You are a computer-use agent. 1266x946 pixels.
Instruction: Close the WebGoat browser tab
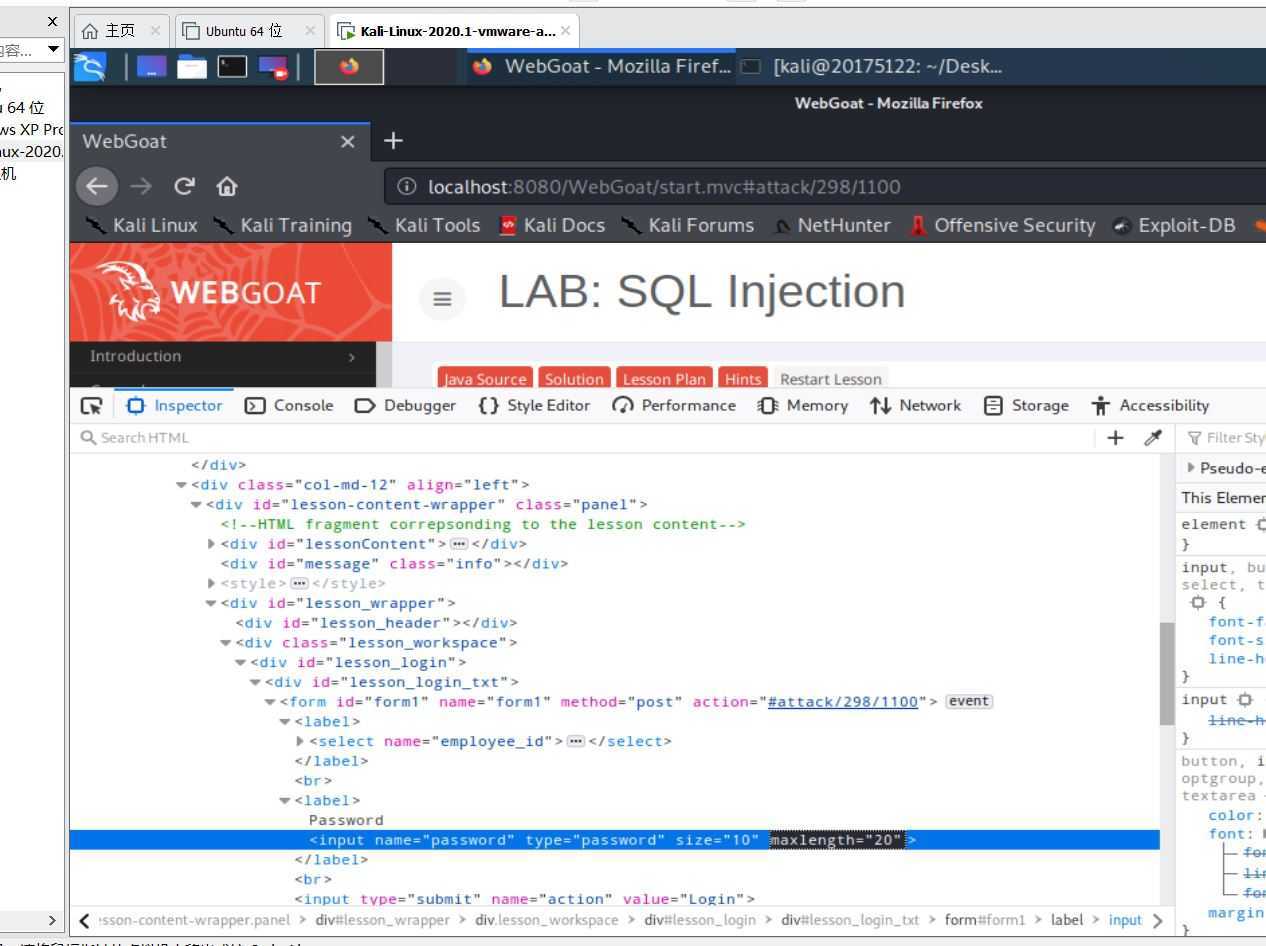347,141
